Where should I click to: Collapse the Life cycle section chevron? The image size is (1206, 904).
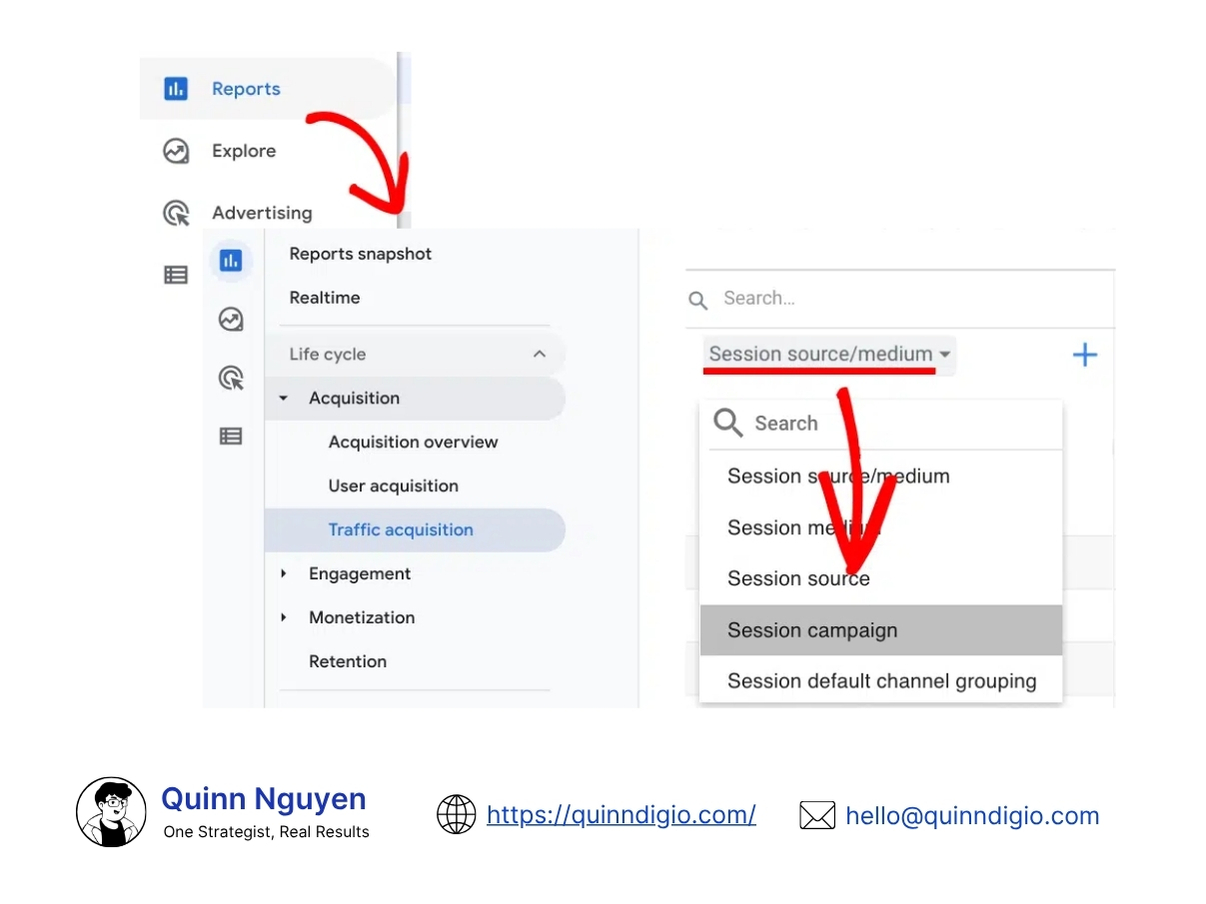[x=540, y=354]
